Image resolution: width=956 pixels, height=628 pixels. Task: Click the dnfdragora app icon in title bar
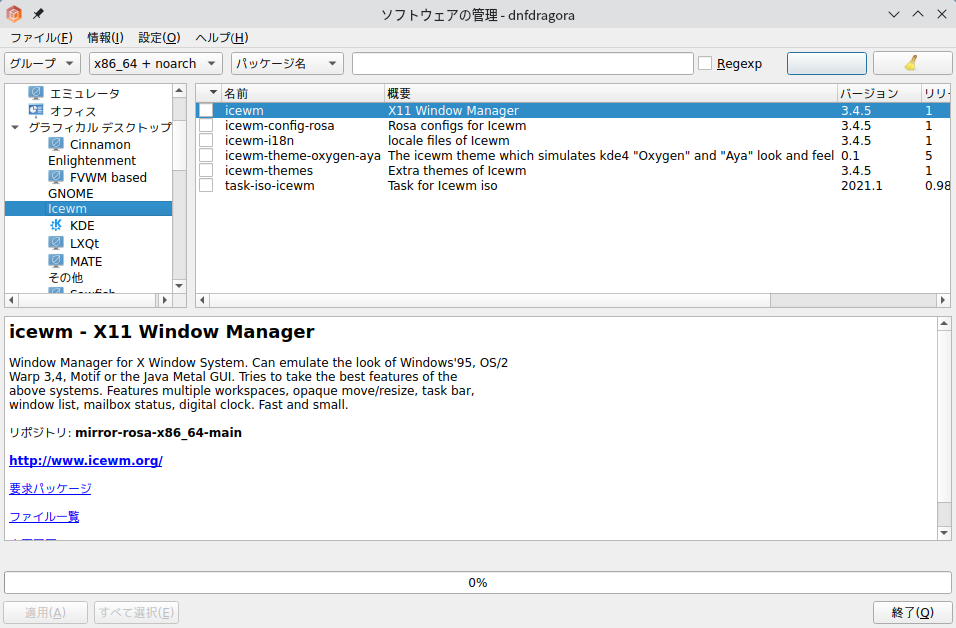13,13
